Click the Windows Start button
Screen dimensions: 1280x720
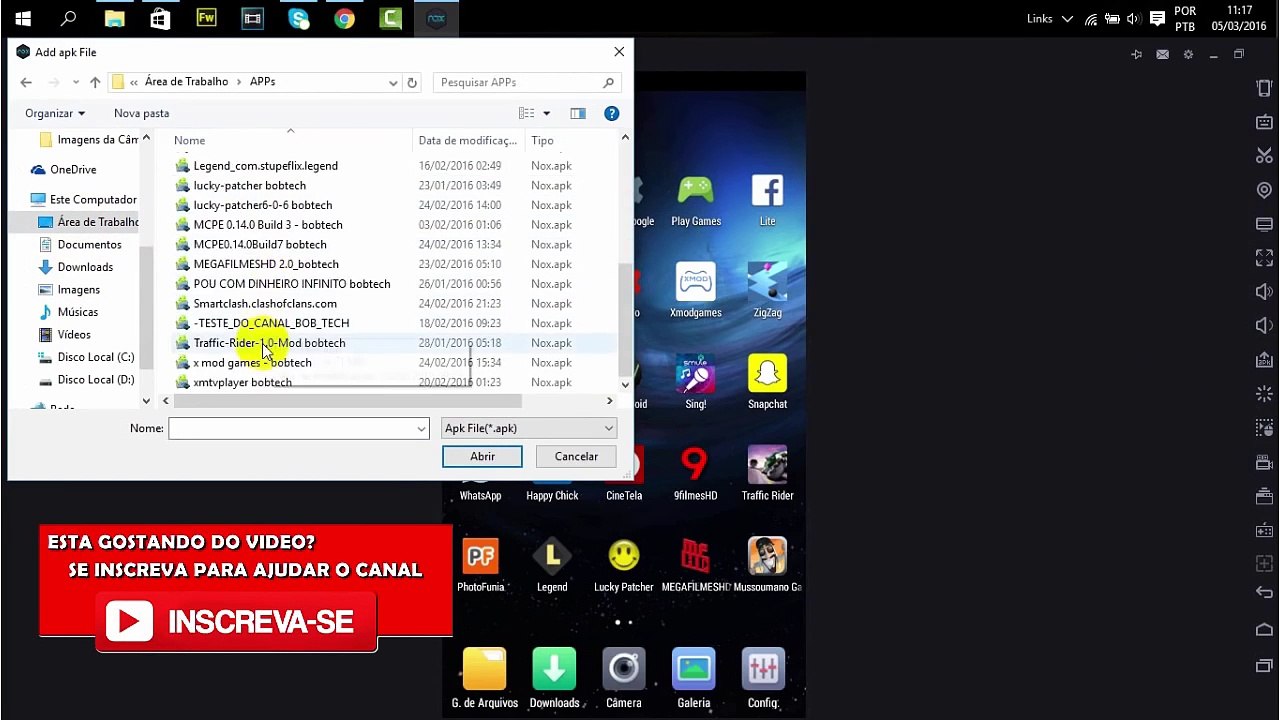[22, 18]
